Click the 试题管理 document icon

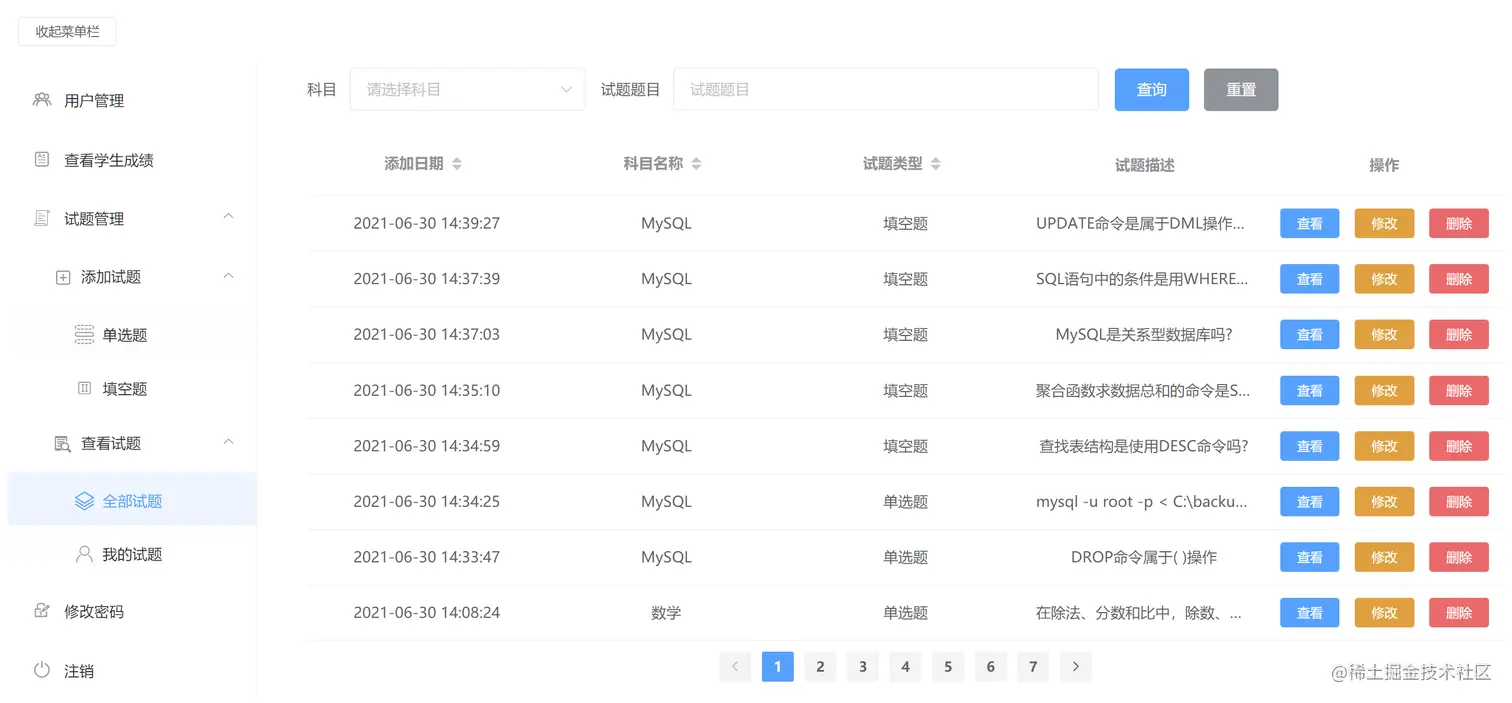point(41,217)
